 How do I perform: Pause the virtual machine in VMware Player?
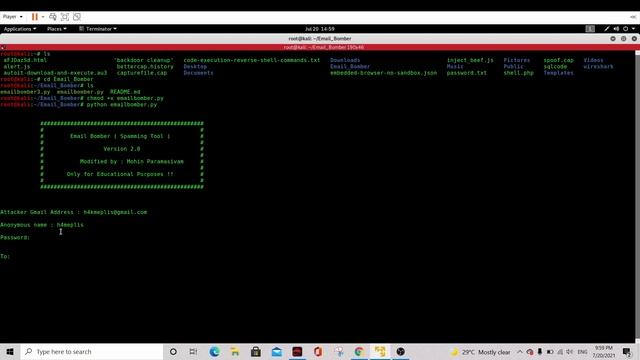[35, 17]
